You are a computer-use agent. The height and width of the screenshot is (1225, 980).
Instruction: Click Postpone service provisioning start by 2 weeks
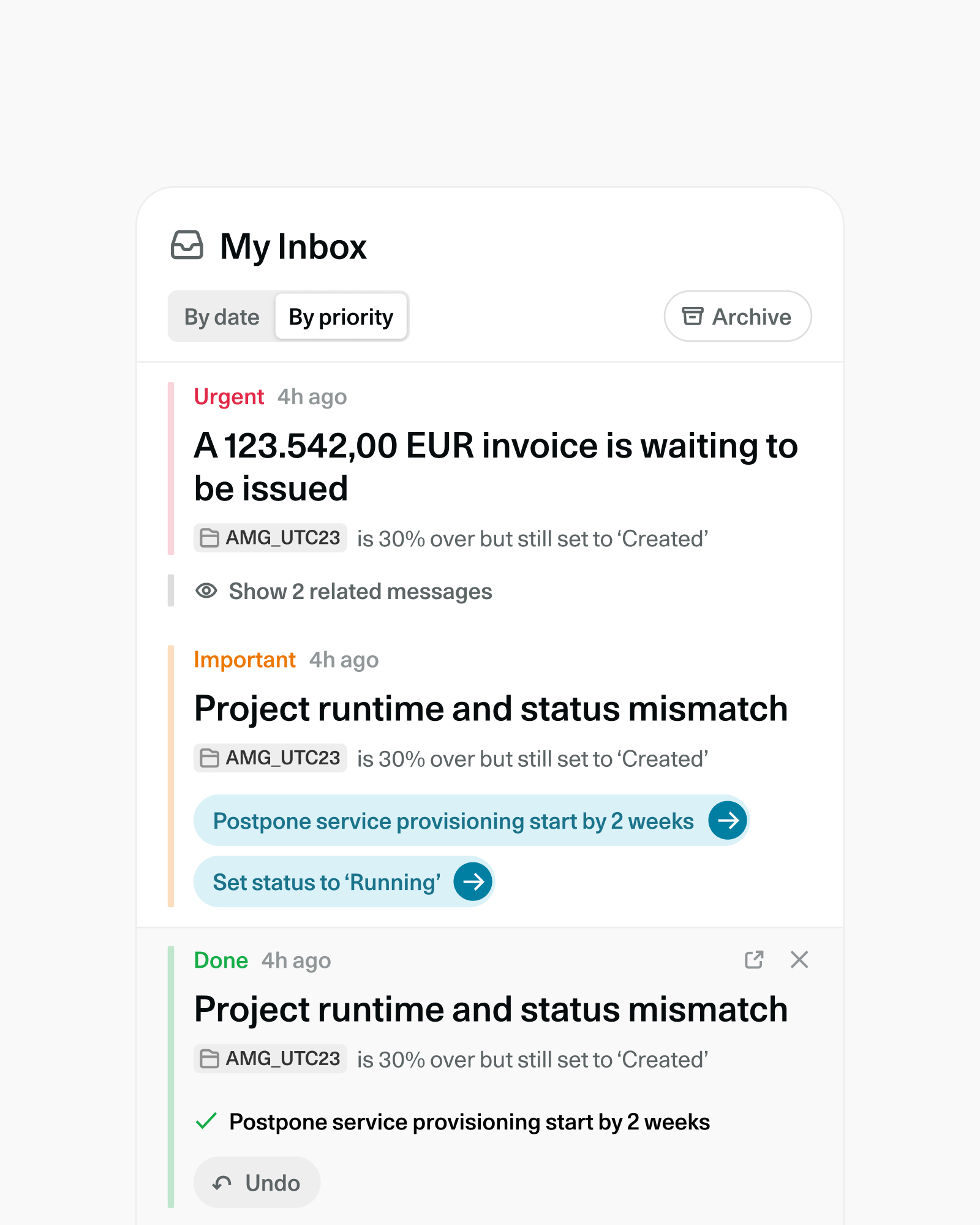[472, 820]
